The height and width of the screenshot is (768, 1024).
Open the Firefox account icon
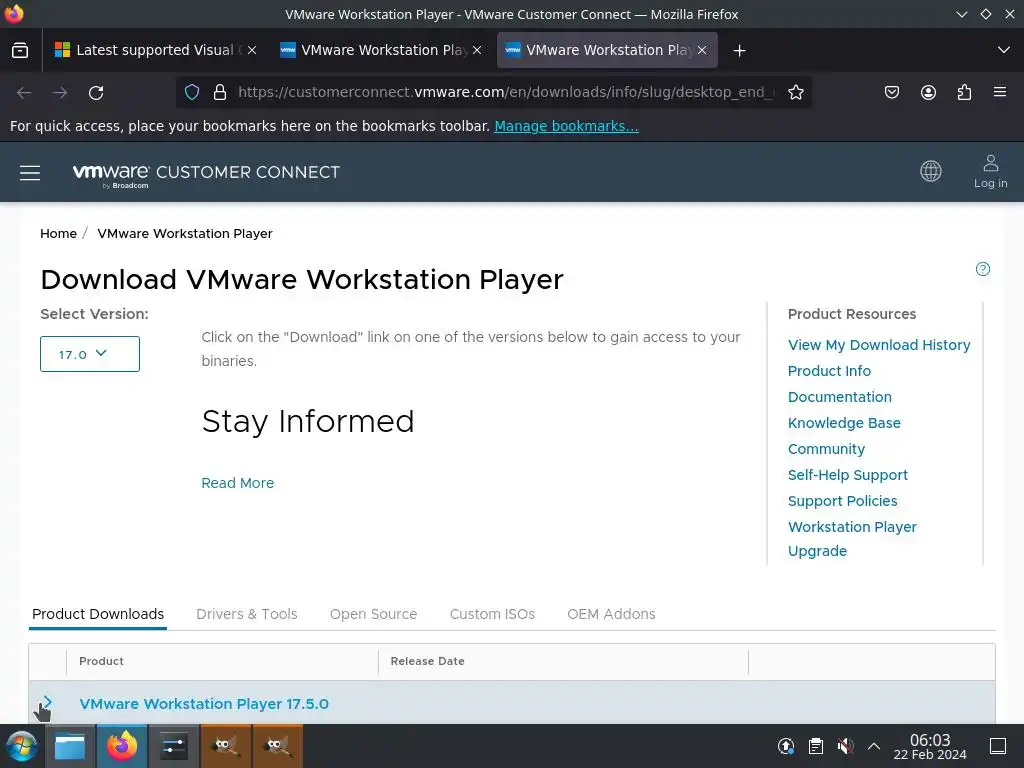pos(928,93)
